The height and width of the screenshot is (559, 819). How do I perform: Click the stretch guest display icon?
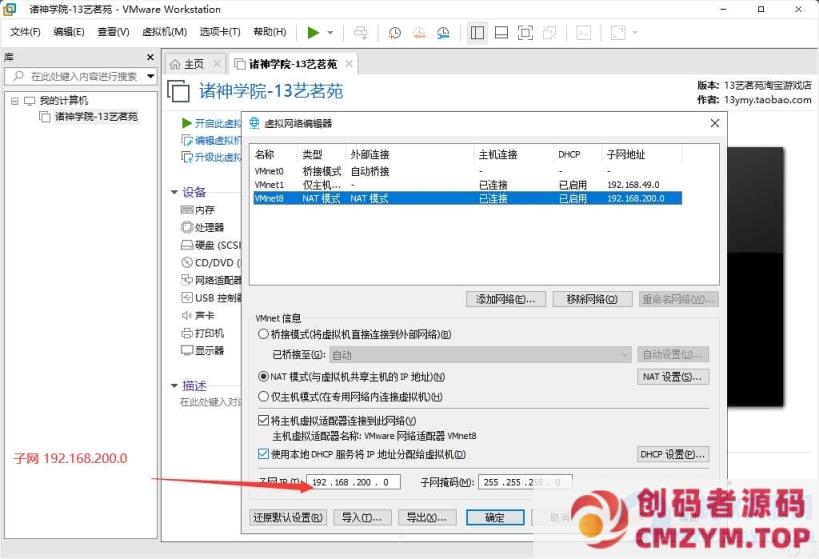618,33
